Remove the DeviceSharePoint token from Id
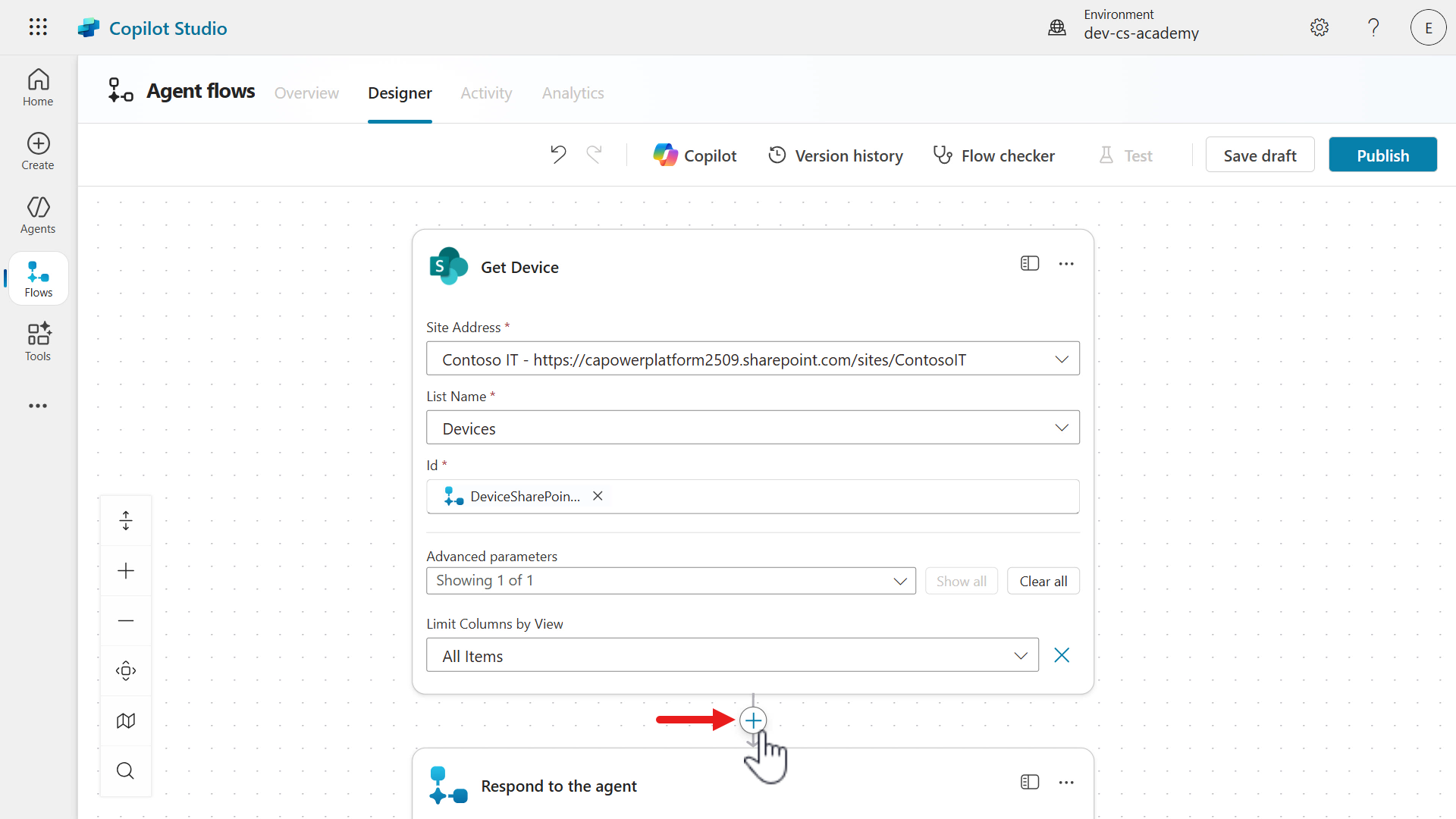Image resolution: width=1456 pixels, height=819 pixels. coord(598,496)
